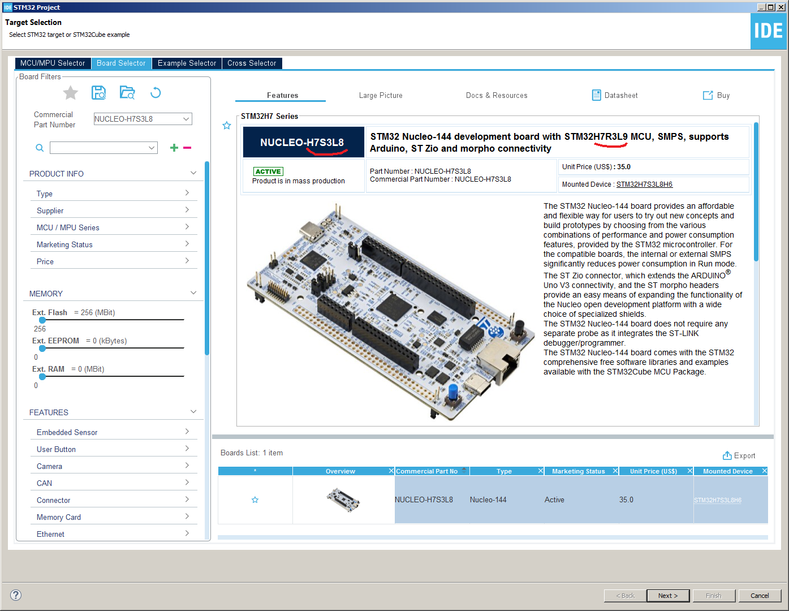789x611 pixels.
Task: Open the search field dropdown
Action: coord(151,148)
